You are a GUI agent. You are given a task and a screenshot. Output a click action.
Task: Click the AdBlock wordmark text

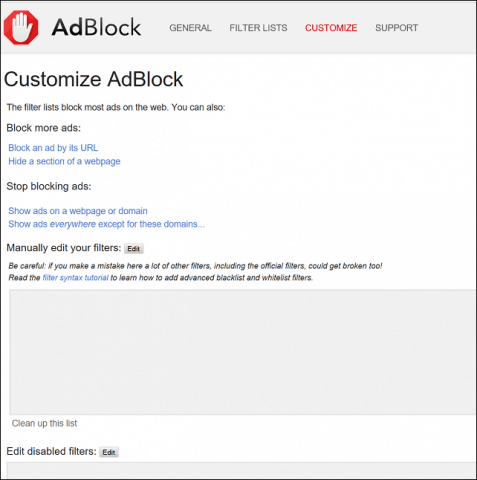pyautogui.click(x=96, y=27)
